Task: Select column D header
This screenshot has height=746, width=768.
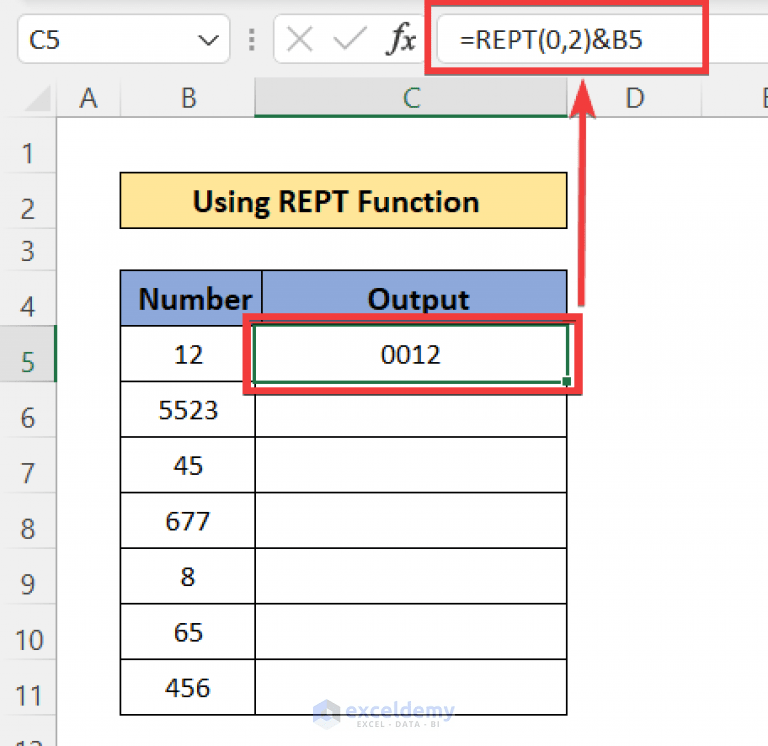Action: click(x=635, y=97)
